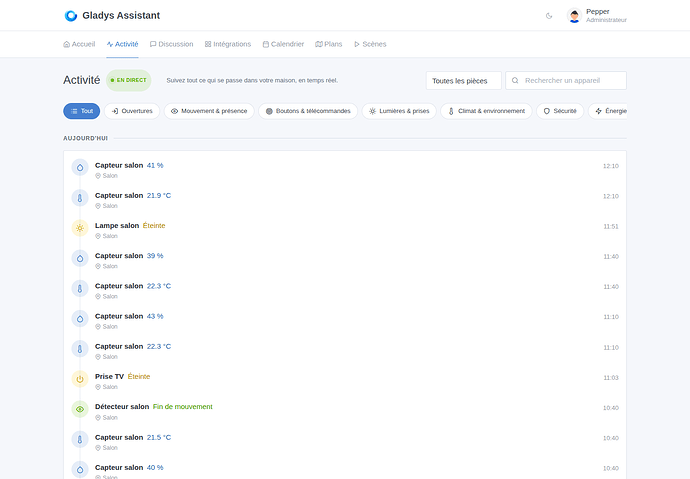Click humidity icon for 43 % entry

(80, 318)
